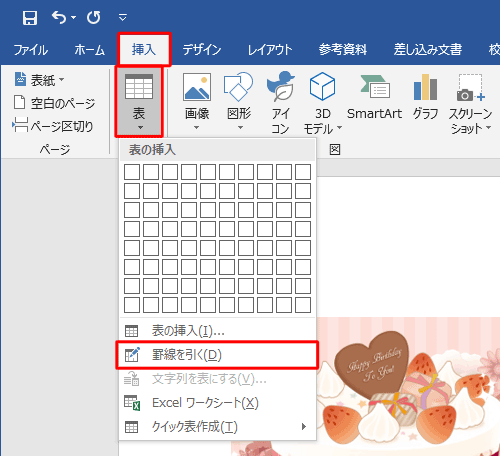Click the Excel worksheet icon in menu
The width and height of the screenshot is (500, 456).
coord(132,403)
